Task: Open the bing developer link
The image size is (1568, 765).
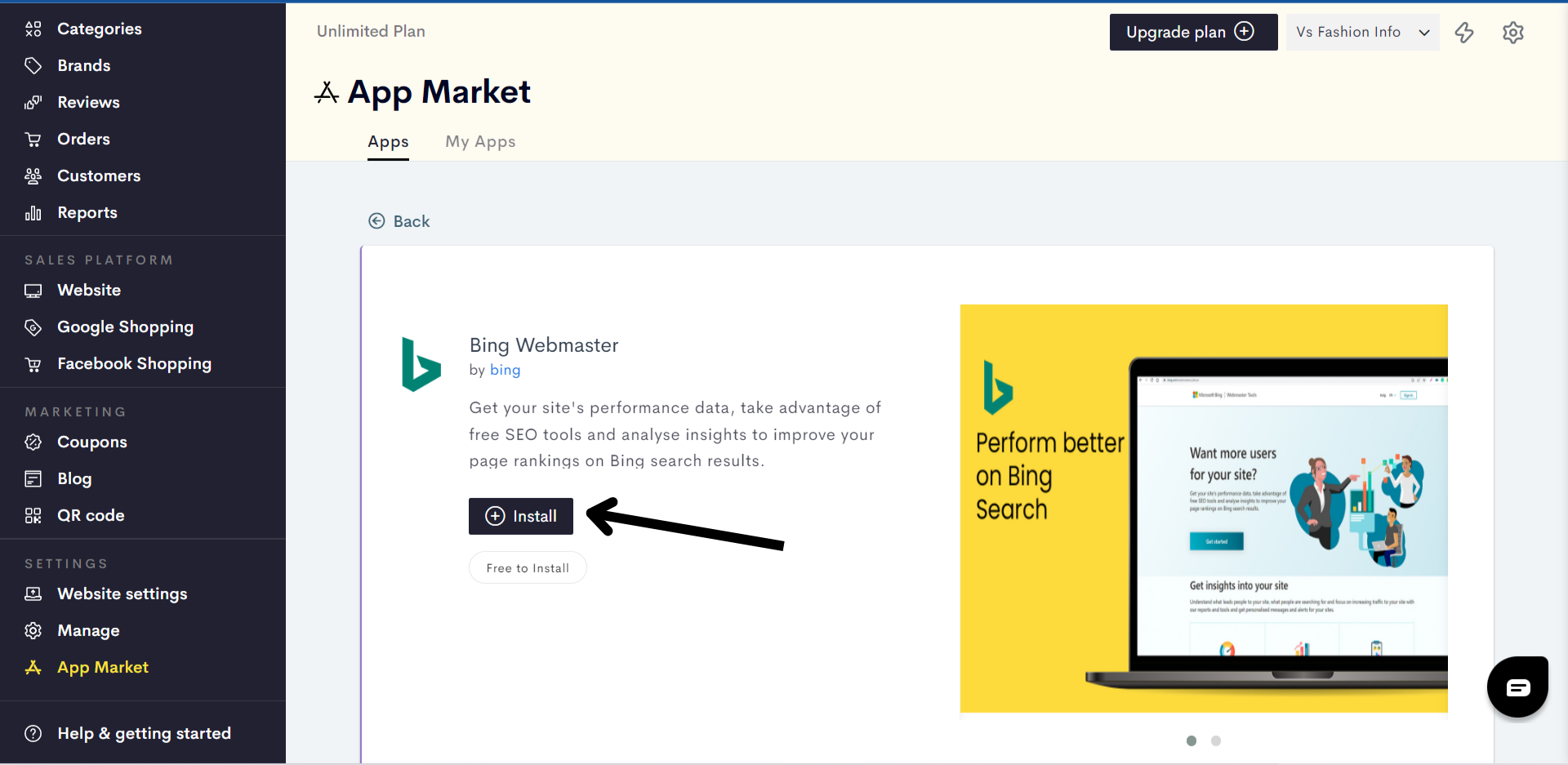Action: (505, 370)
